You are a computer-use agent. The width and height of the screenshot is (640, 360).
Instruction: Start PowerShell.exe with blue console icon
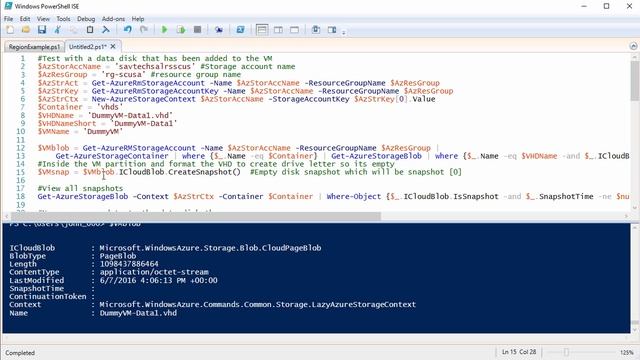tap(240, 30)
